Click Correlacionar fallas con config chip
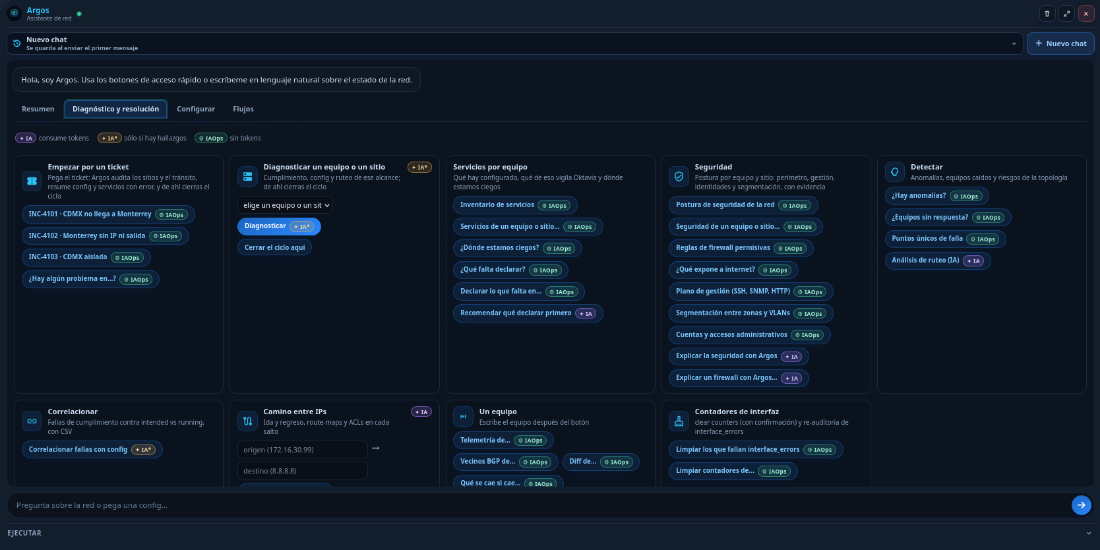 (92, 450)
